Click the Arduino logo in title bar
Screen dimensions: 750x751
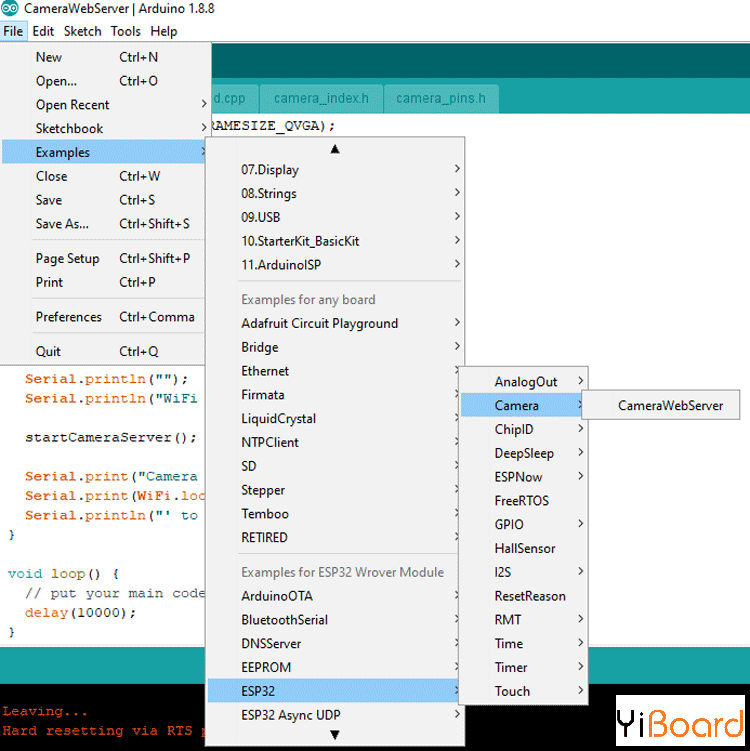coord(10,8)
